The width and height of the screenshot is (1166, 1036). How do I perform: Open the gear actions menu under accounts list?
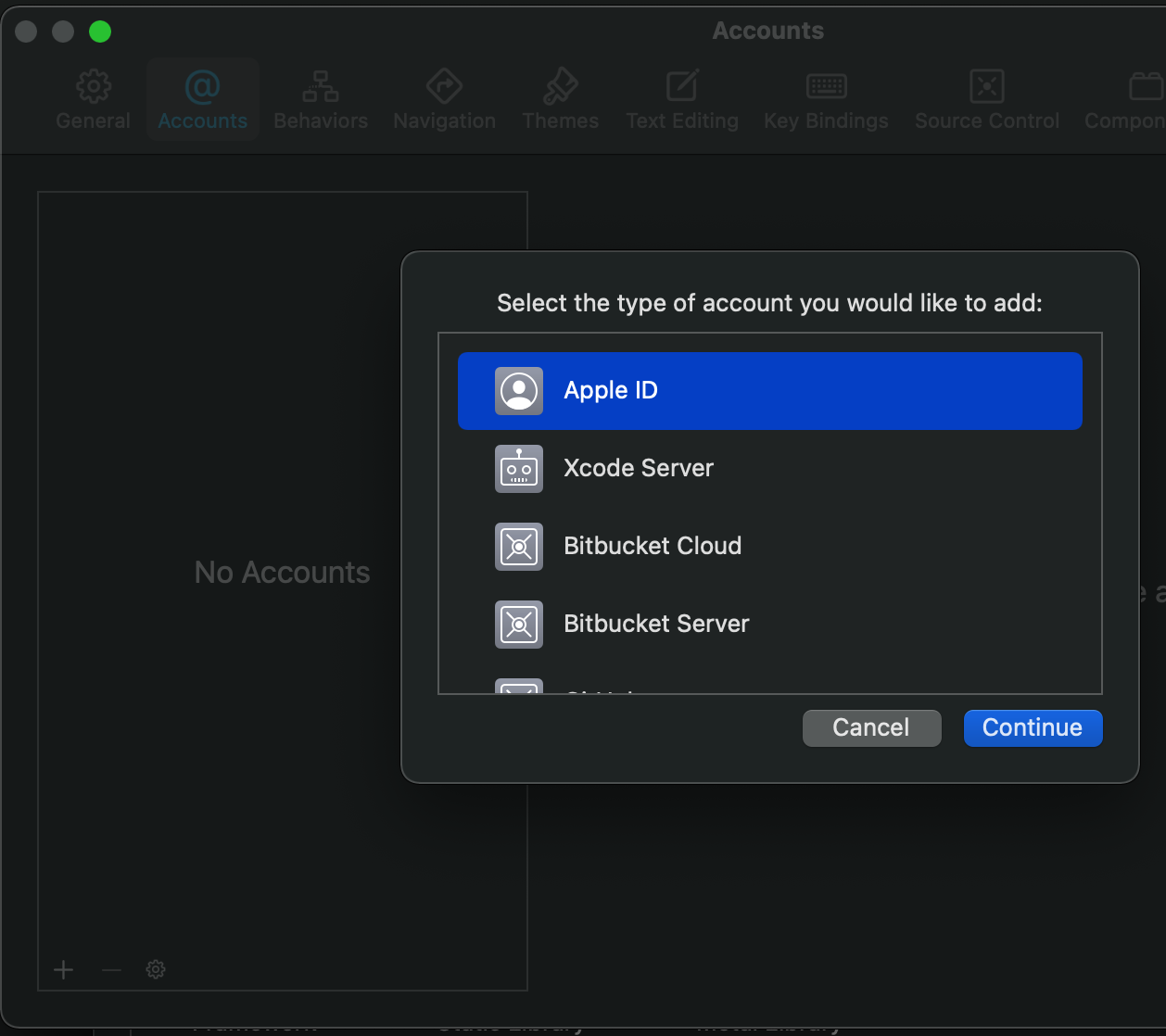tap(156, 969)
